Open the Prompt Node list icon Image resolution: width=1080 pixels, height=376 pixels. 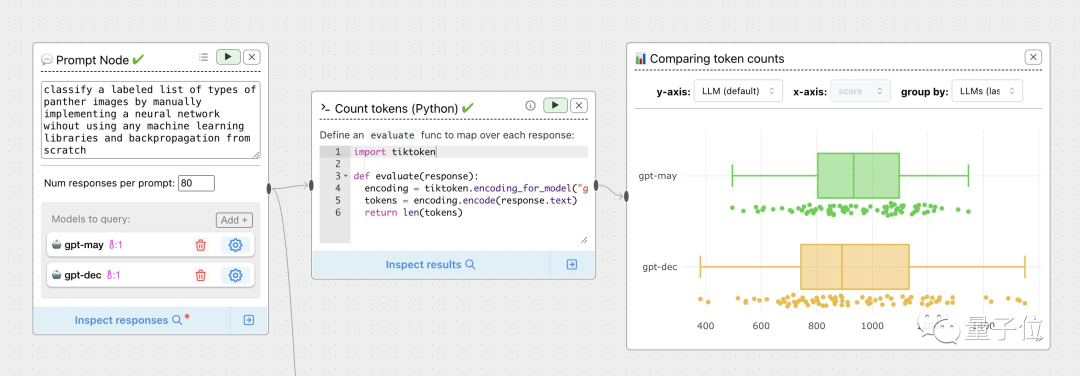coord(203,57)
